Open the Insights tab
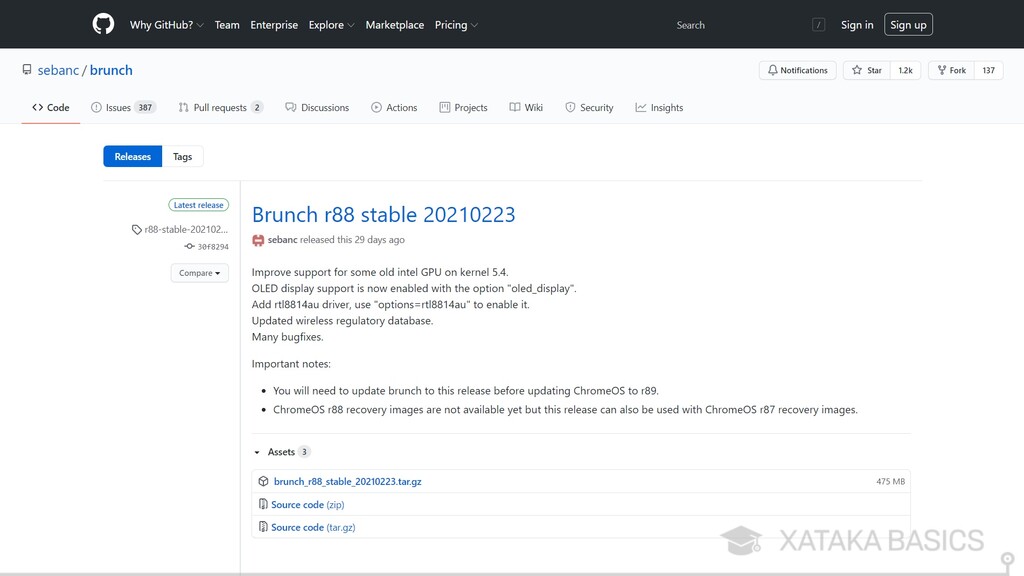1024x576 pixels. pyautogui.click(x=659, y=107)
